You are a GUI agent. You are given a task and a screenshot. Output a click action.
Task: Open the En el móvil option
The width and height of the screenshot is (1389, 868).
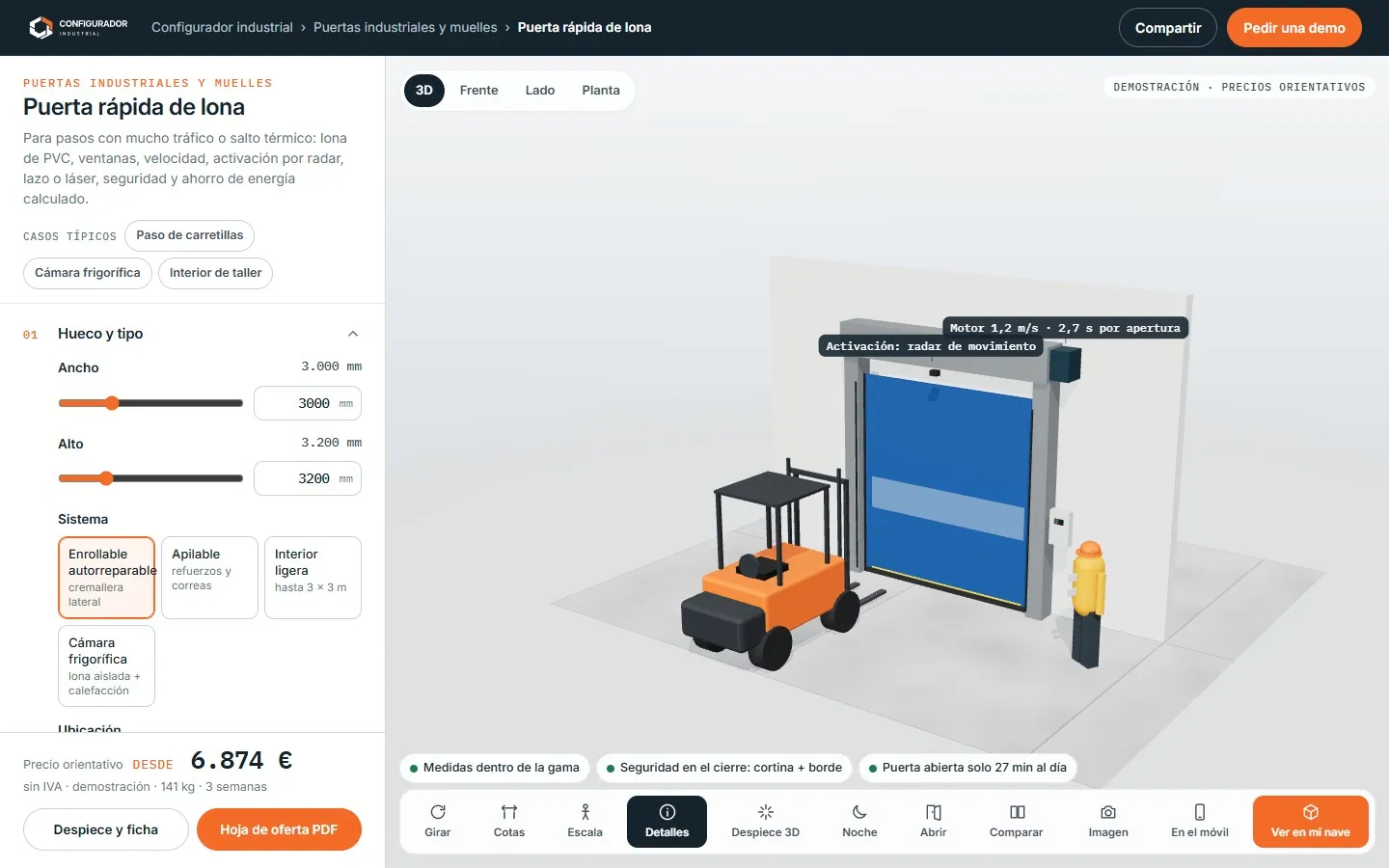(x=1200, y=822)
